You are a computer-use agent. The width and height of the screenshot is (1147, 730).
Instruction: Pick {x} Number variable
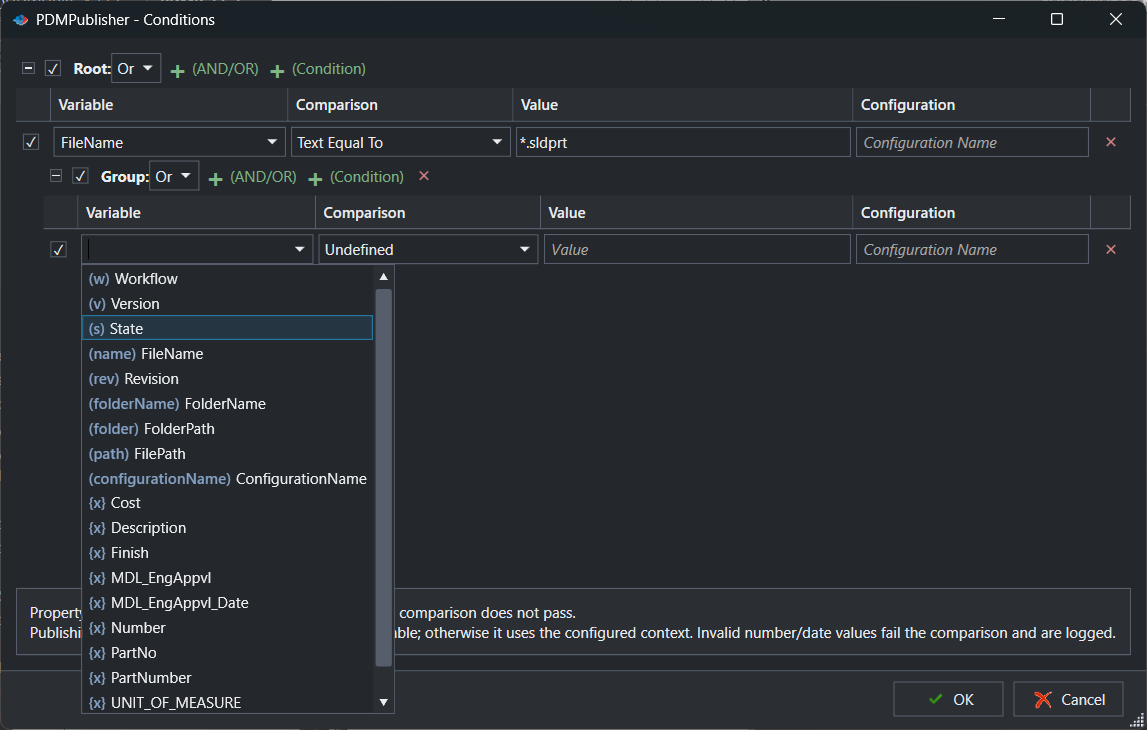(227, 628)
